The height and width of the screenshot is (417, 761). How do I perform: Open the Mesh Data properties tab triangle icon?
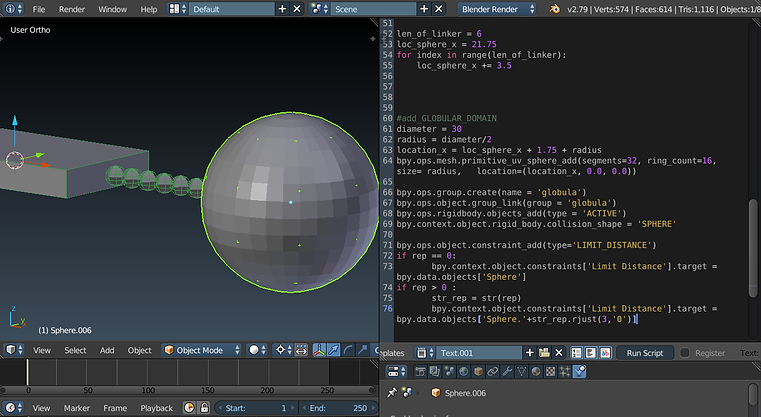tap(522, 371)
